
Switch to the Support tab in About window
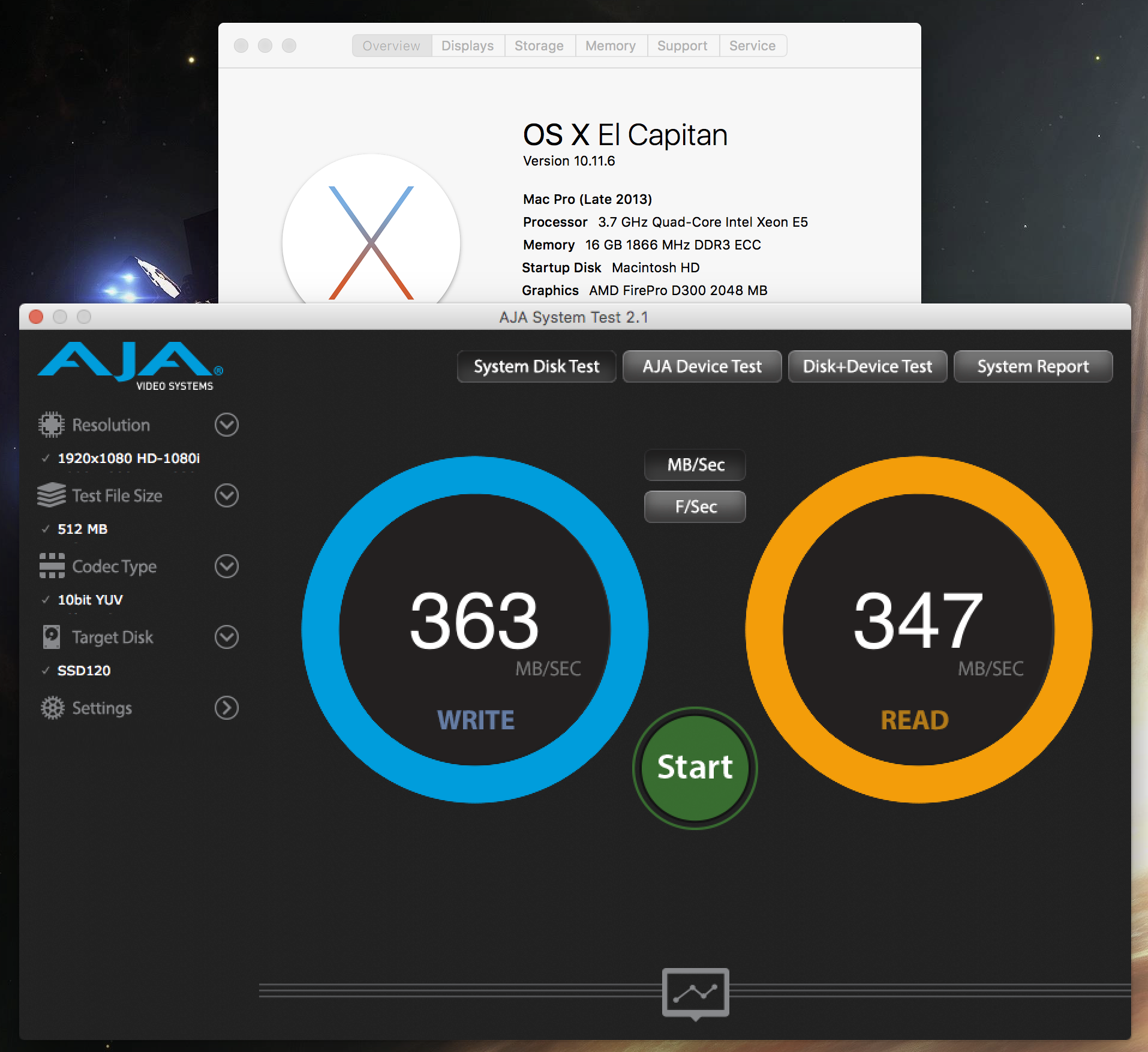click(x=683, y=46)
